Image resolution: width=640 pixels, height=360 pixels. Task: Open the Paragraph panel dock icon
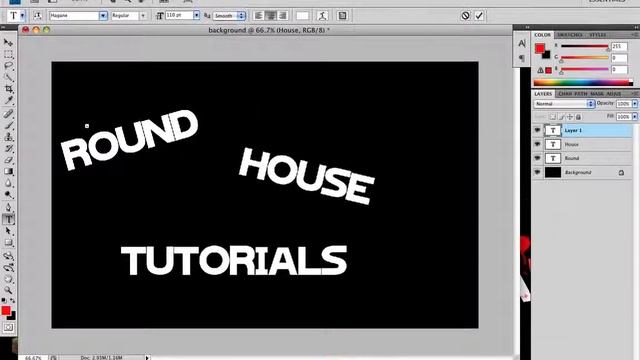click(x=522, y=58)
